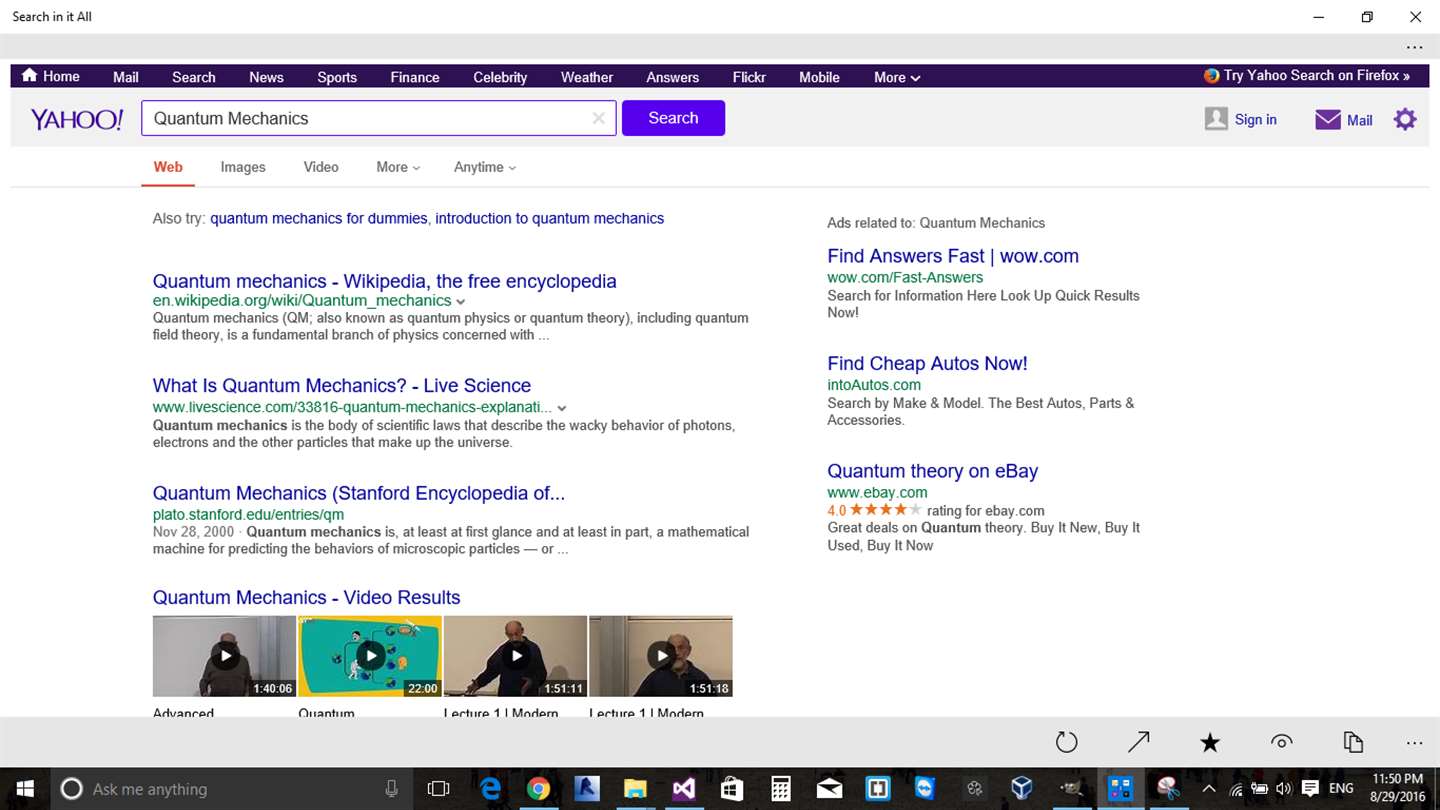Image resolution: width=1440 pixels, height=810 pixels.
Task: Open Weather in the Yahoo navbar
Action: point(587,77)
